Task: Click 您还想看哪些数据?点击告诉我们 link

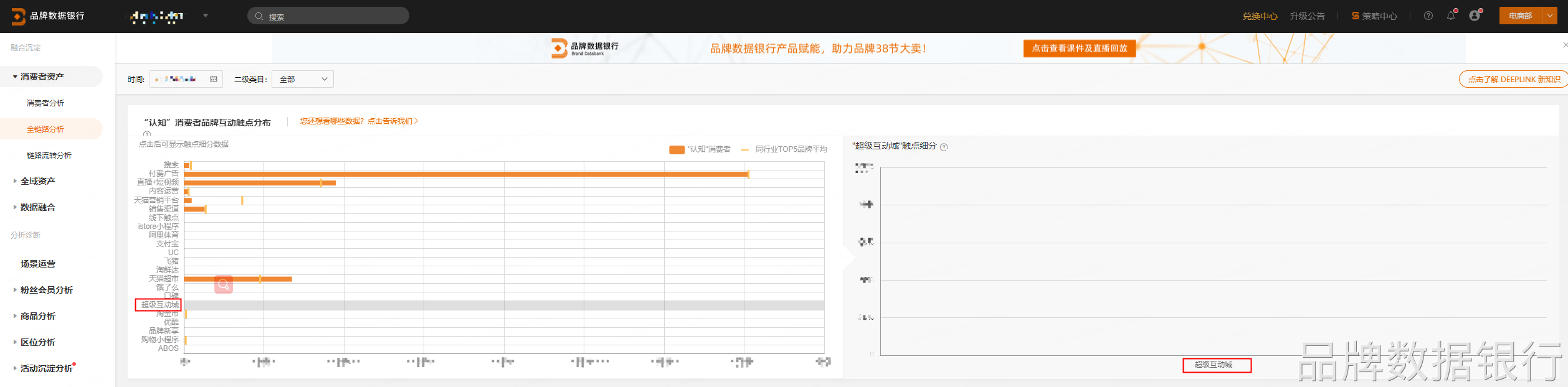Action: (x=359, y=121)
